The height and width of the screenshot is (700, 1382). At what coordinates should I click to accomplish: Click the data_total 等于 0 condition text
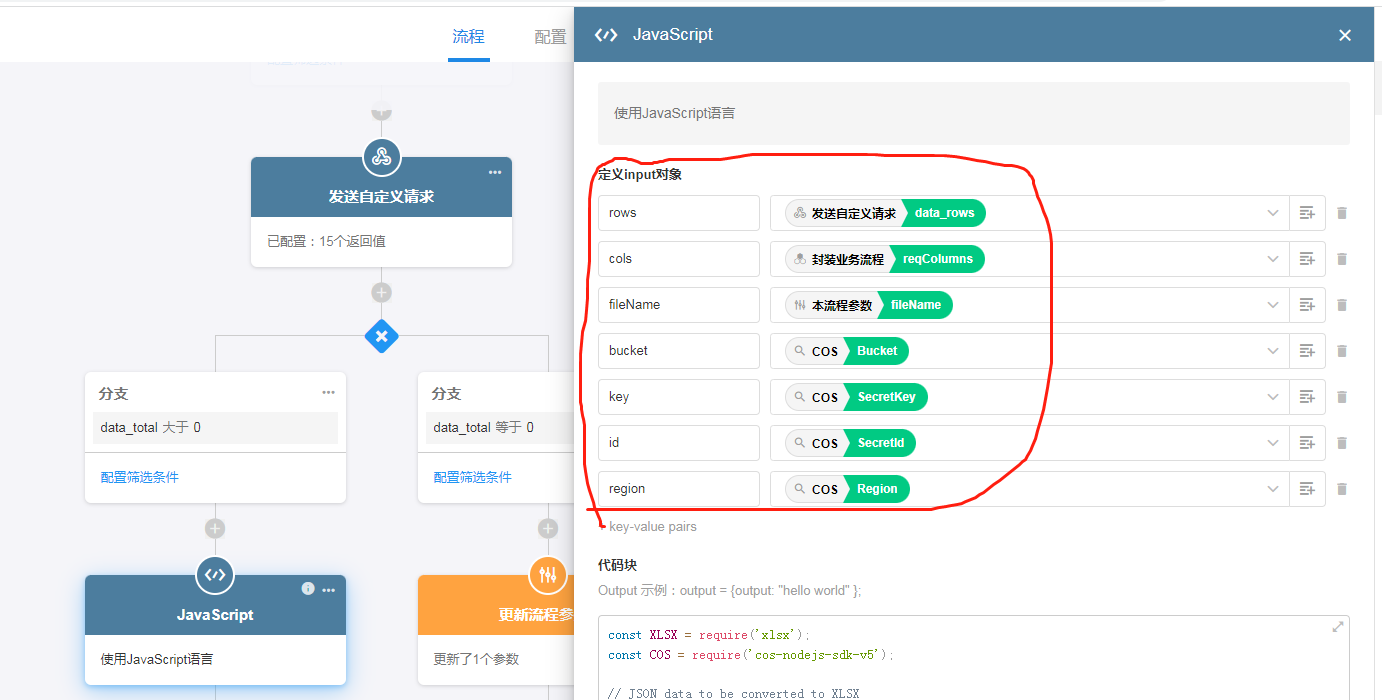tap(484, 427)
